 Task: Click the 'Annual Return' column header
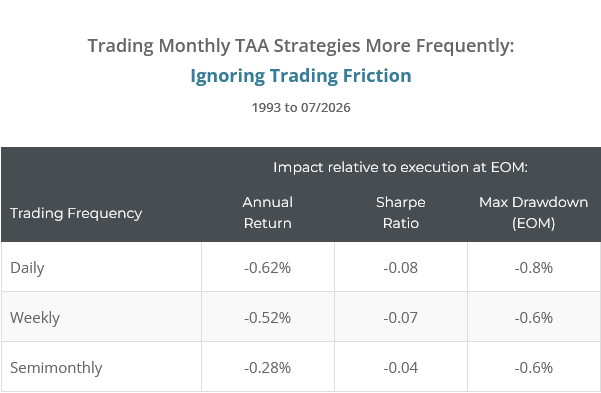pos(268,213)
